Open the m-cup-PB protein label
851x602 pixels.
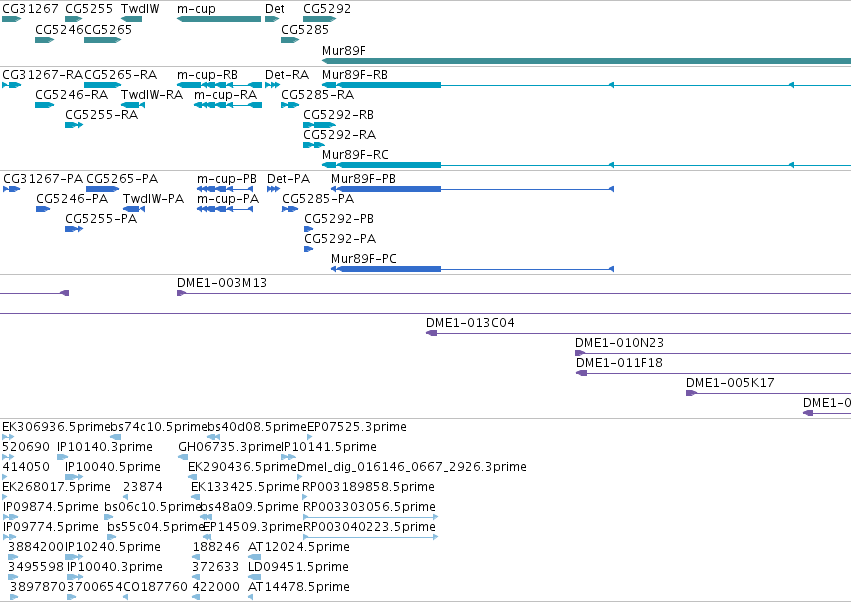pos(227,179)
